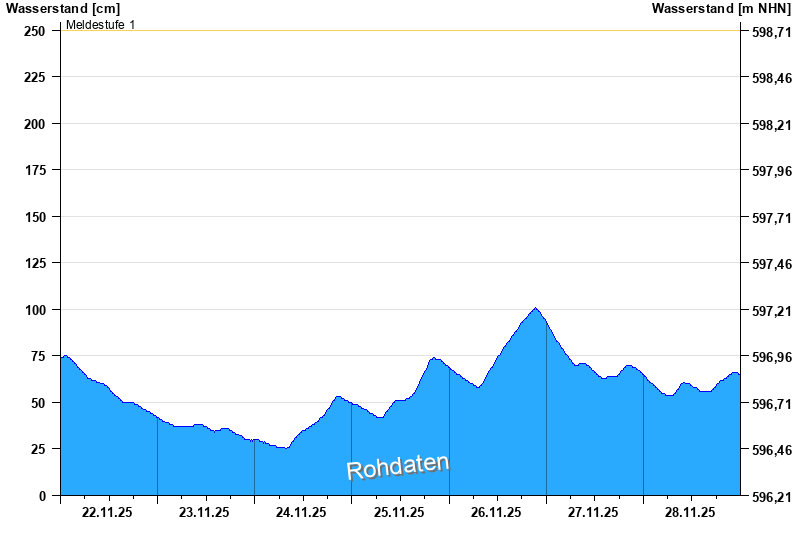The image size is (800, 550).
Task: Click the 250 value on left axis
Action: pos(35,31)
